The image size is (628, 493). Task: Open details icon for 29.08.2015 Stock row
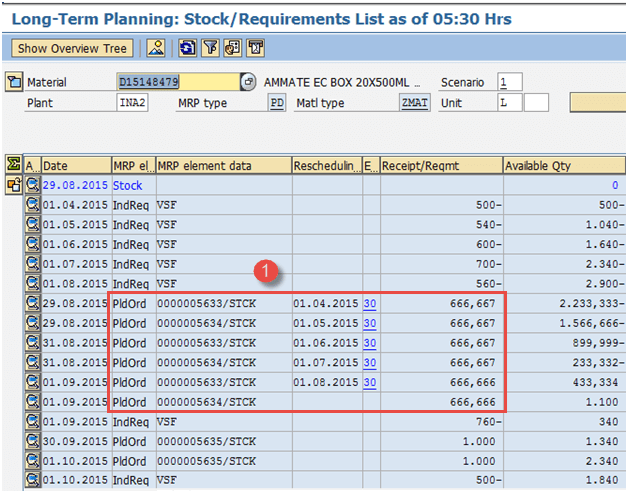click(x=33, y=185)
